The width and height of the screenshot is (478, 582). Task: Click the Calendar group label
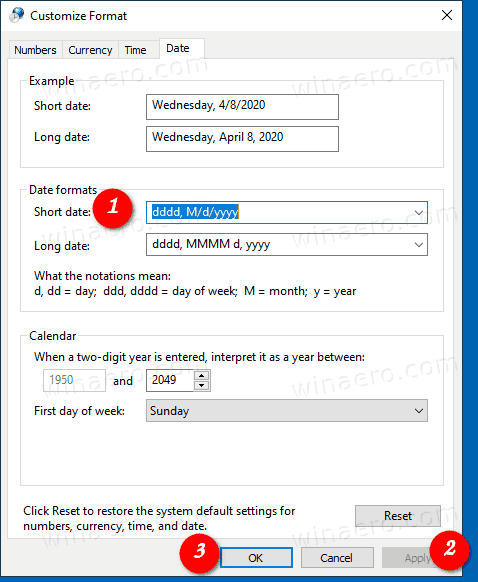(53, 336)
